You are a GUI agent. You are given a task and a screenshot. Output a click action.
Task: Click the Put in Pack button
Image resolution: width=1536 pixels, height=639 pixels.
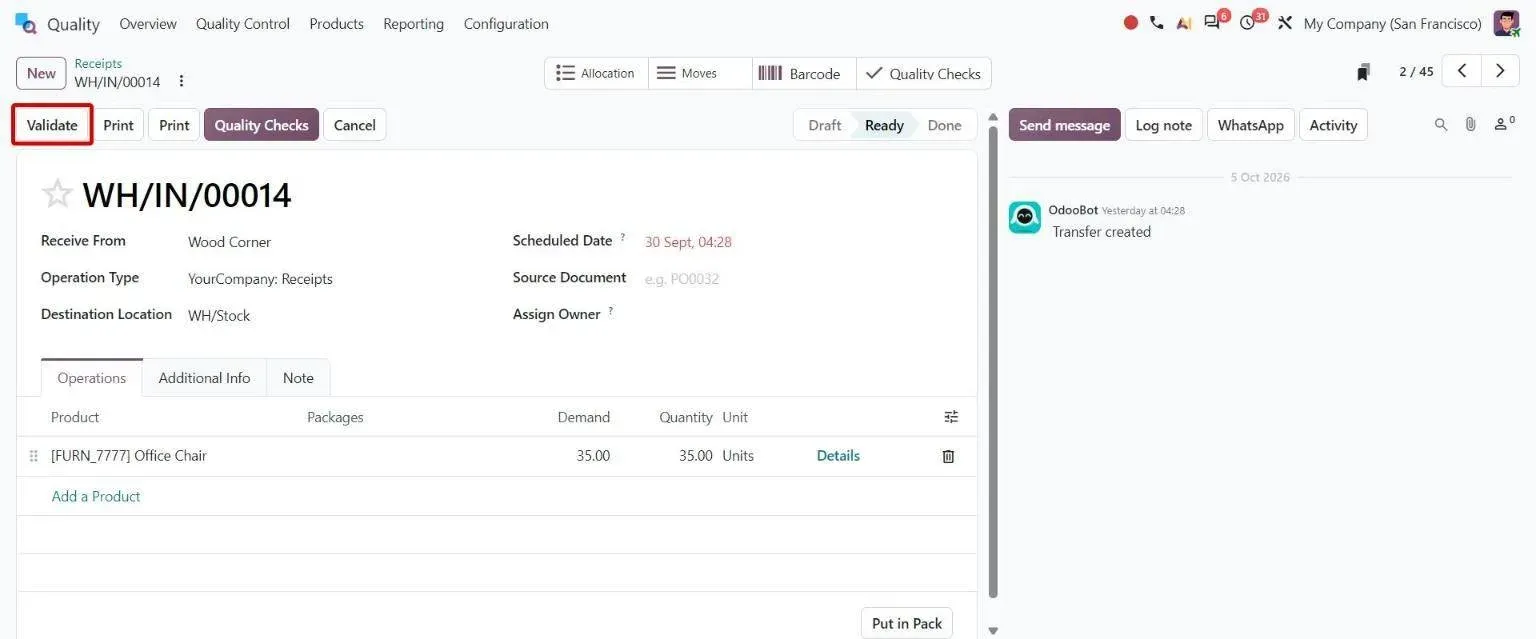907,623
